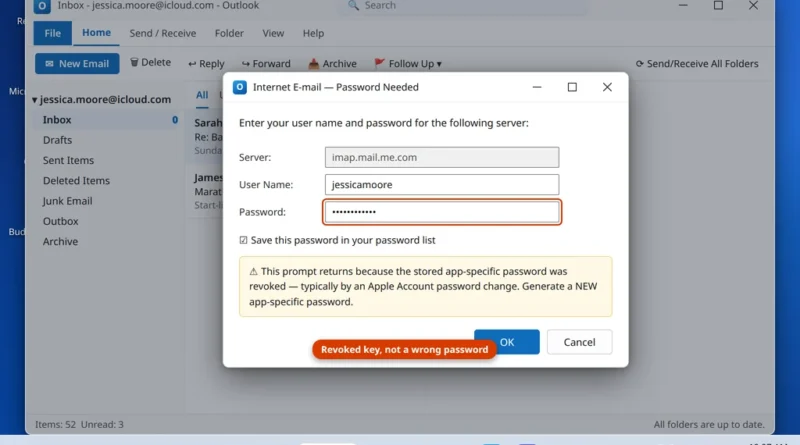Open the Help ribbon tab
The height and width of the screenshot is (445, 800).
click(313, 33)
